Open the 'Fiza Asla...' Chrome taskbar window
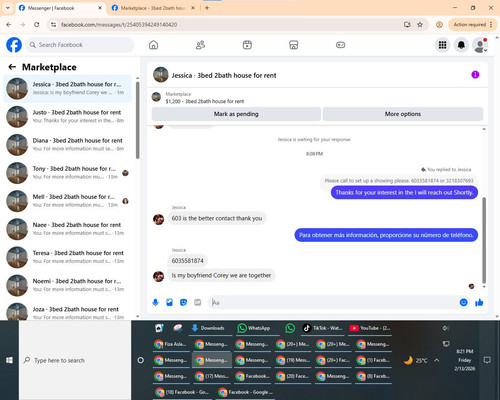The image size is (500, 400). click(x=171, y=344)
